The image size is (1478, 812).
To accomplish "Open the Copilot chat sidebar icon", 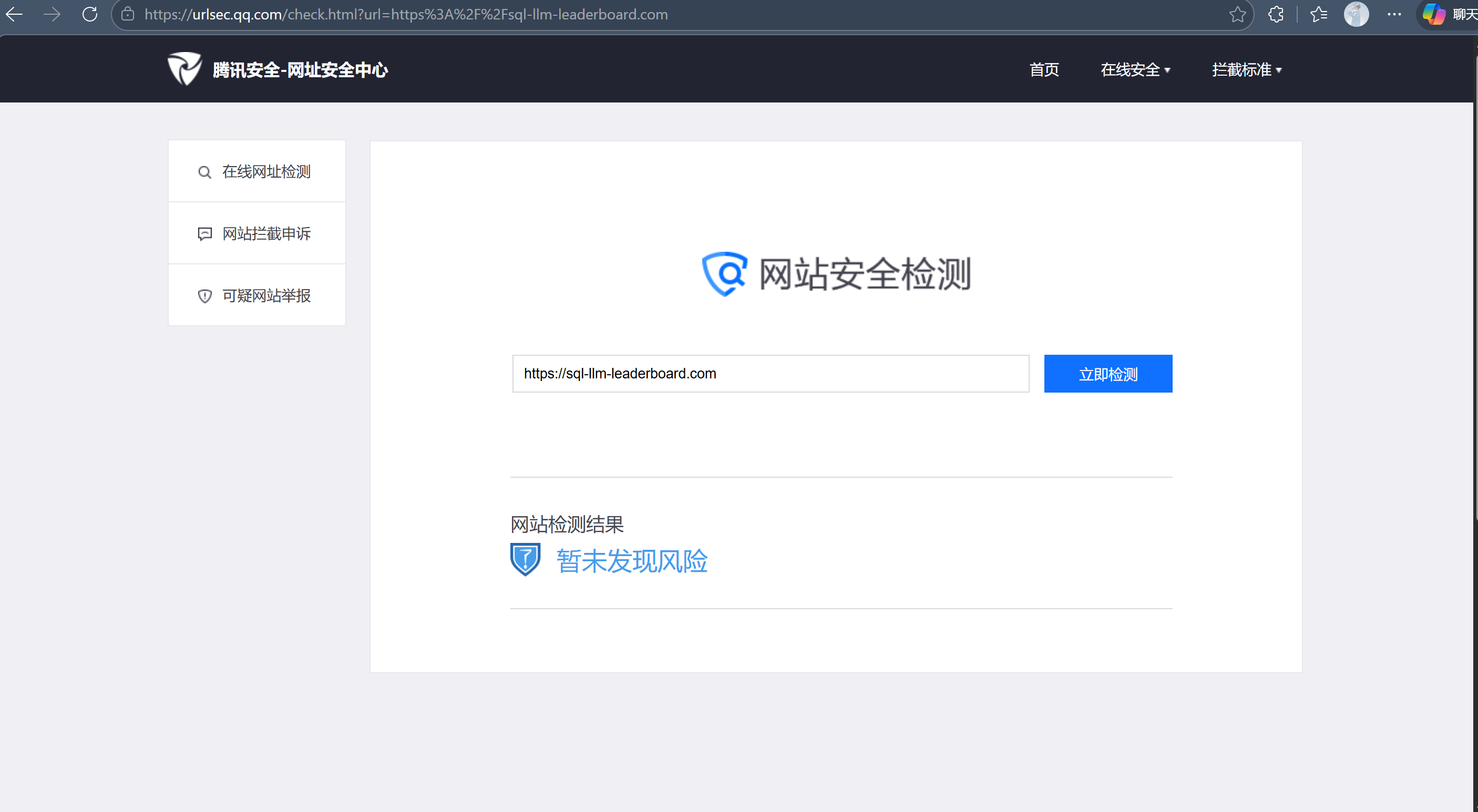I will tap(1434, 14).
